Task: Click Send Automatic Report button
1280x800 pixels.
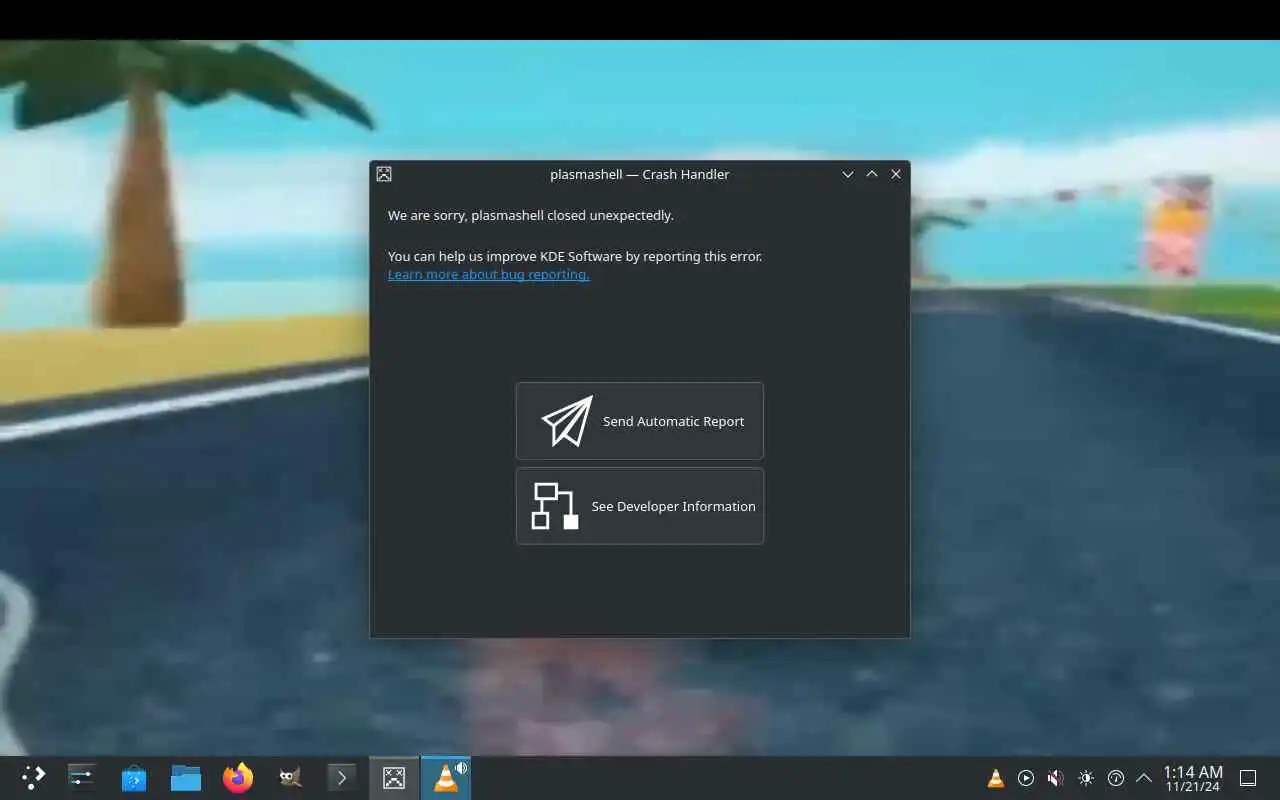Action: point(640,421)
